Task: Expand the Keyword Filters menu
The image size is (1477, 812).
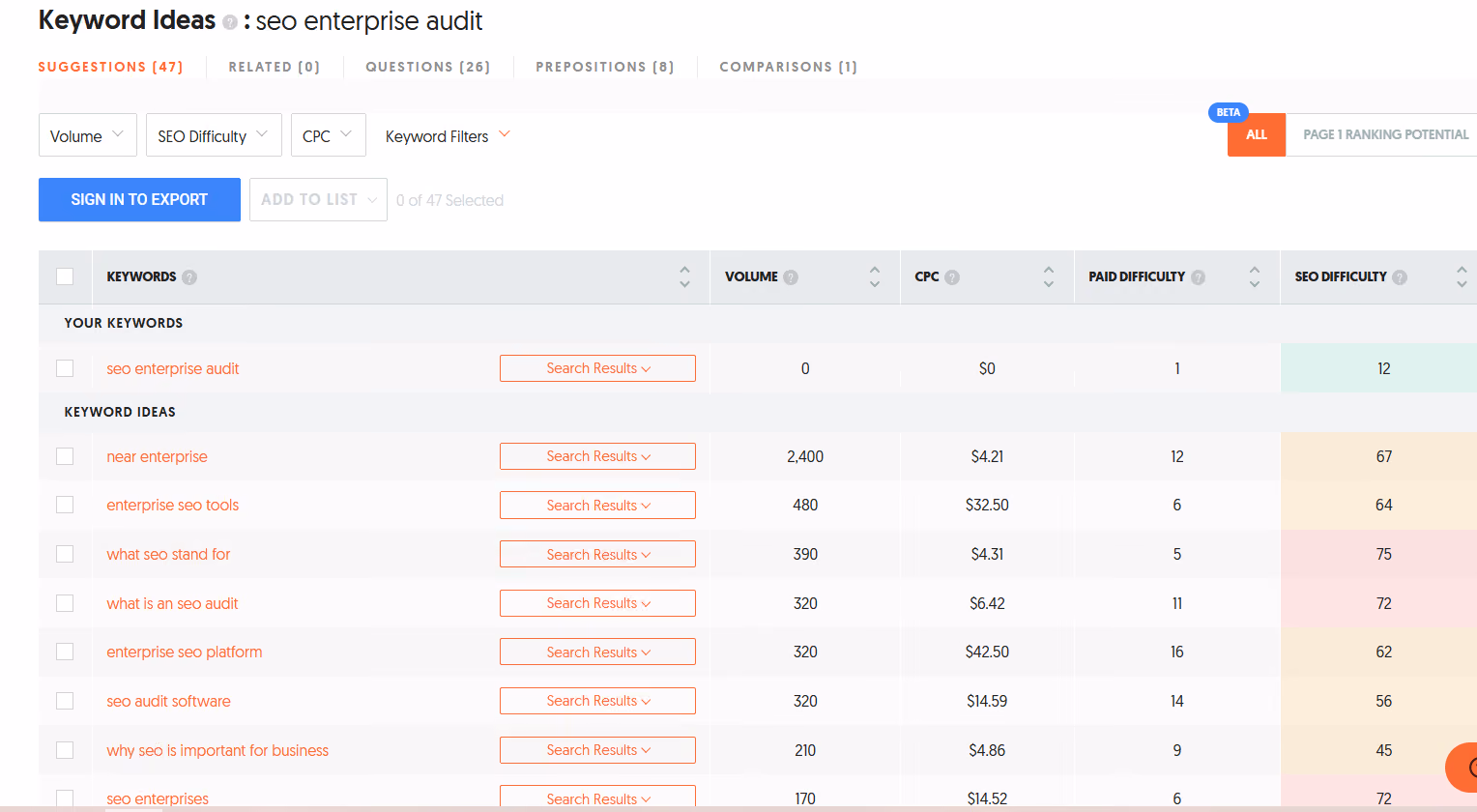Action: (448, 136)
